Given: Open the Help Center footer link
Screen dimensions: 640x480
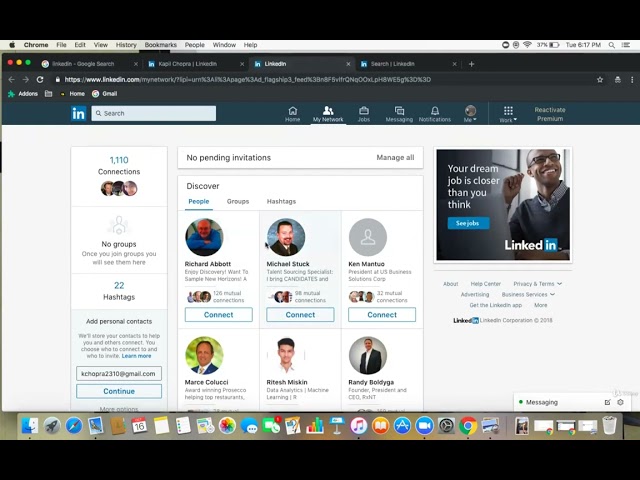Looking at the screenshot, I should point(485,284).
